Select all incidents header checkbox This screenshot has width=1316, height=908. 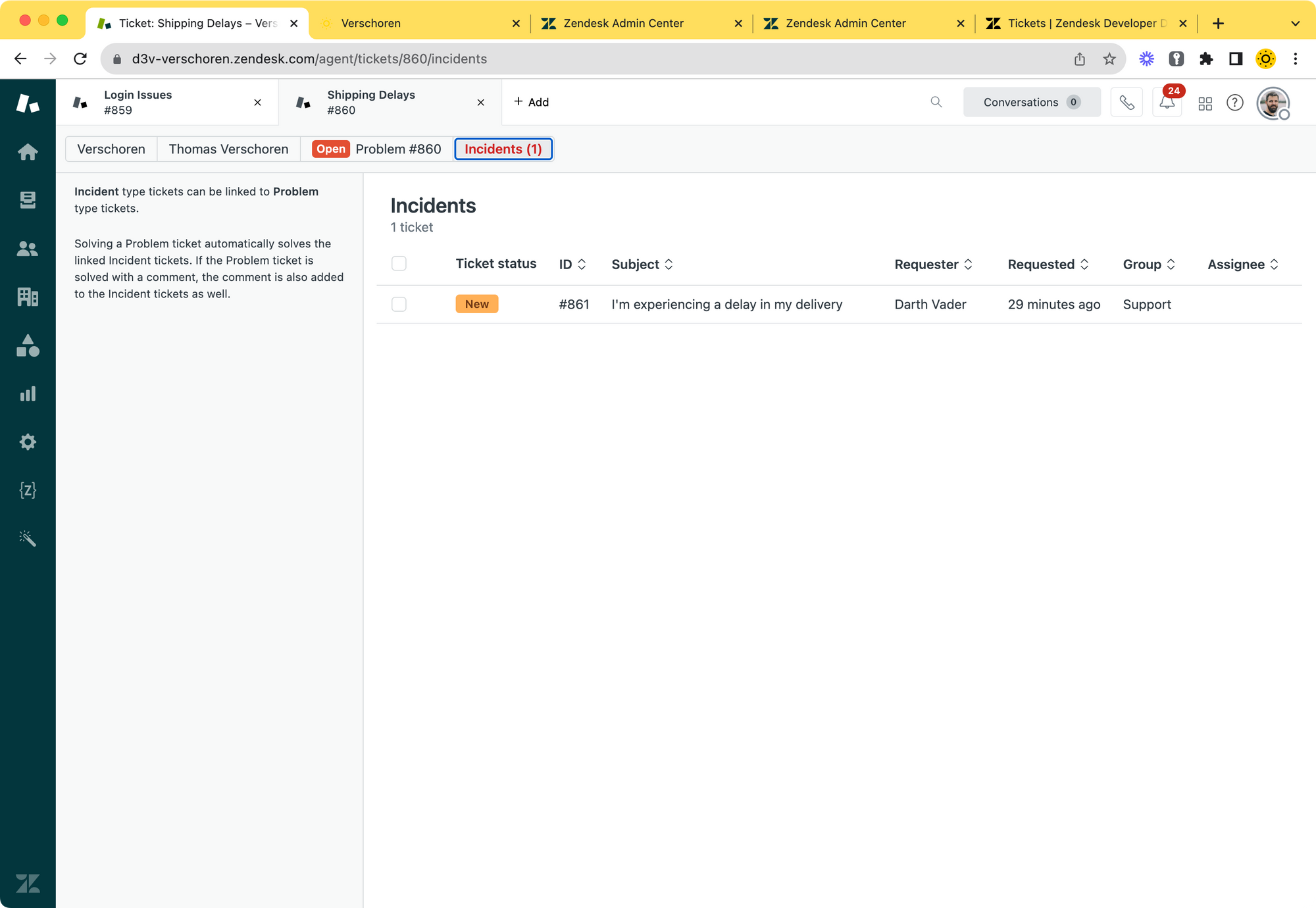pos(399,264)
